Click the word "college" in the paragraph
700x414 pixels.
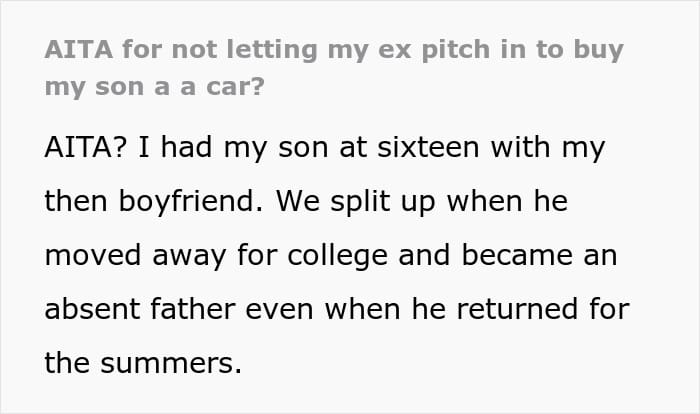click(345, 255)
